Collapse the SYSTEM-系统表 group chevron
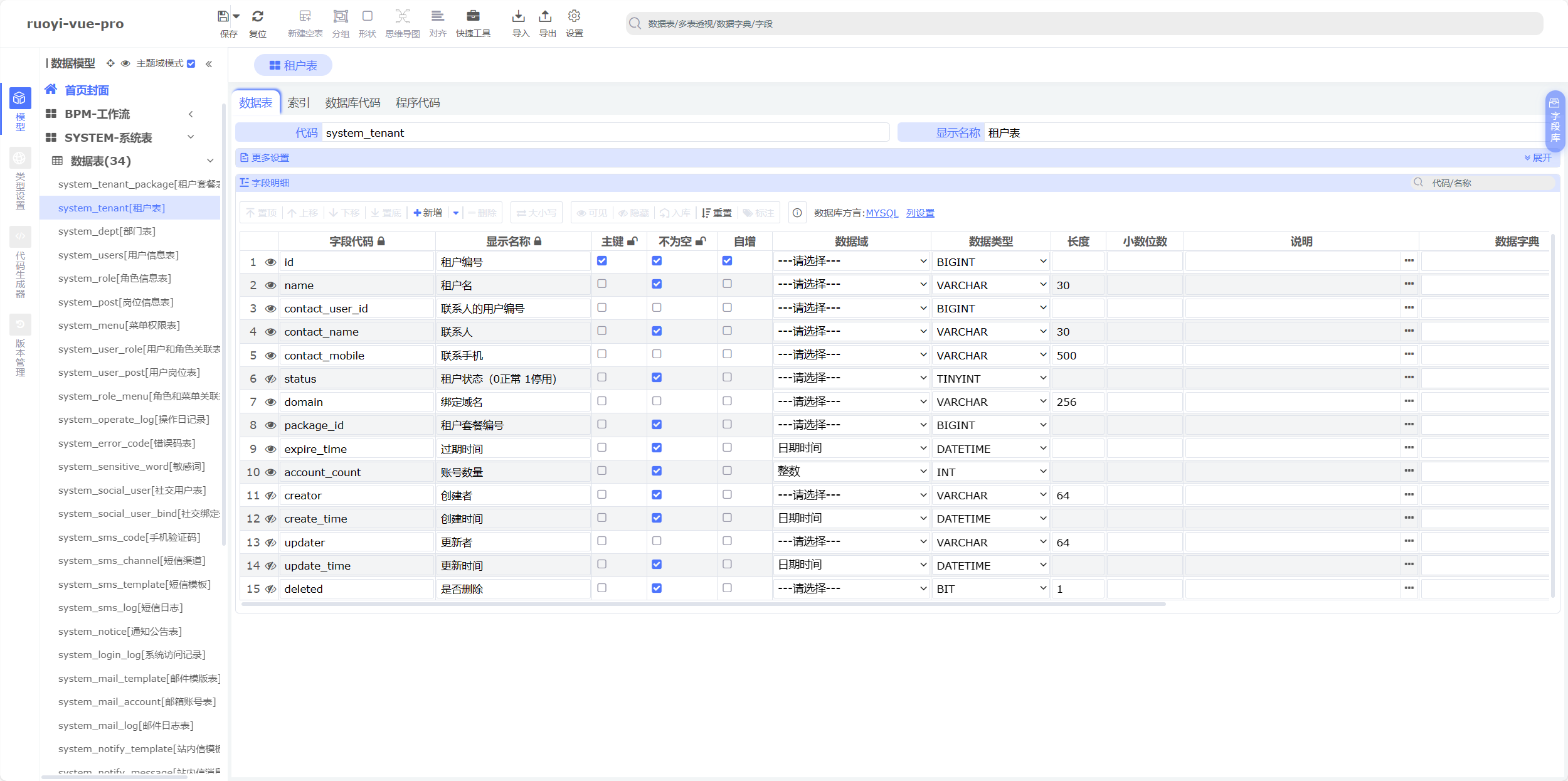This screenshot has width=1568, height=781. (191, 137)
